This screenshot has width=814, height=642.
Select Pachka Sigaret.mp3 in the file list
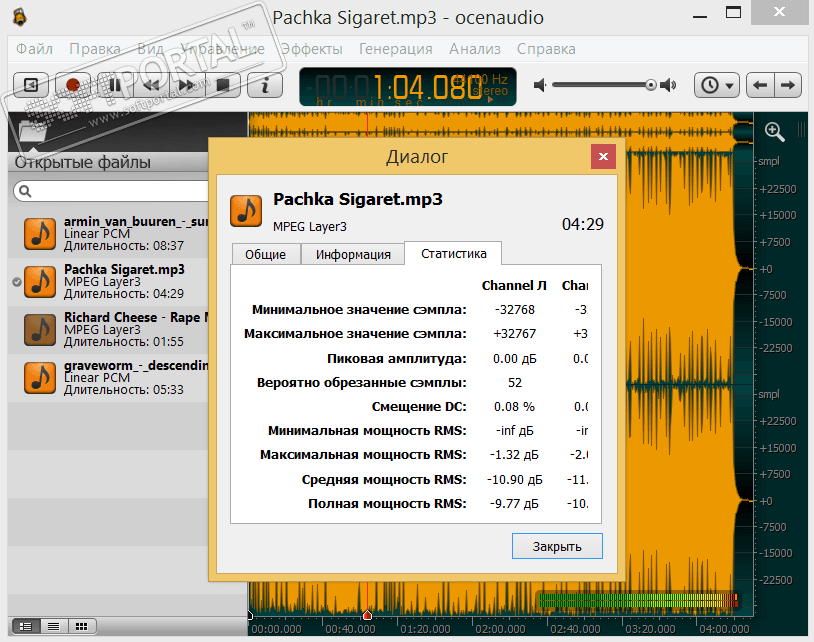pos(108,281)
